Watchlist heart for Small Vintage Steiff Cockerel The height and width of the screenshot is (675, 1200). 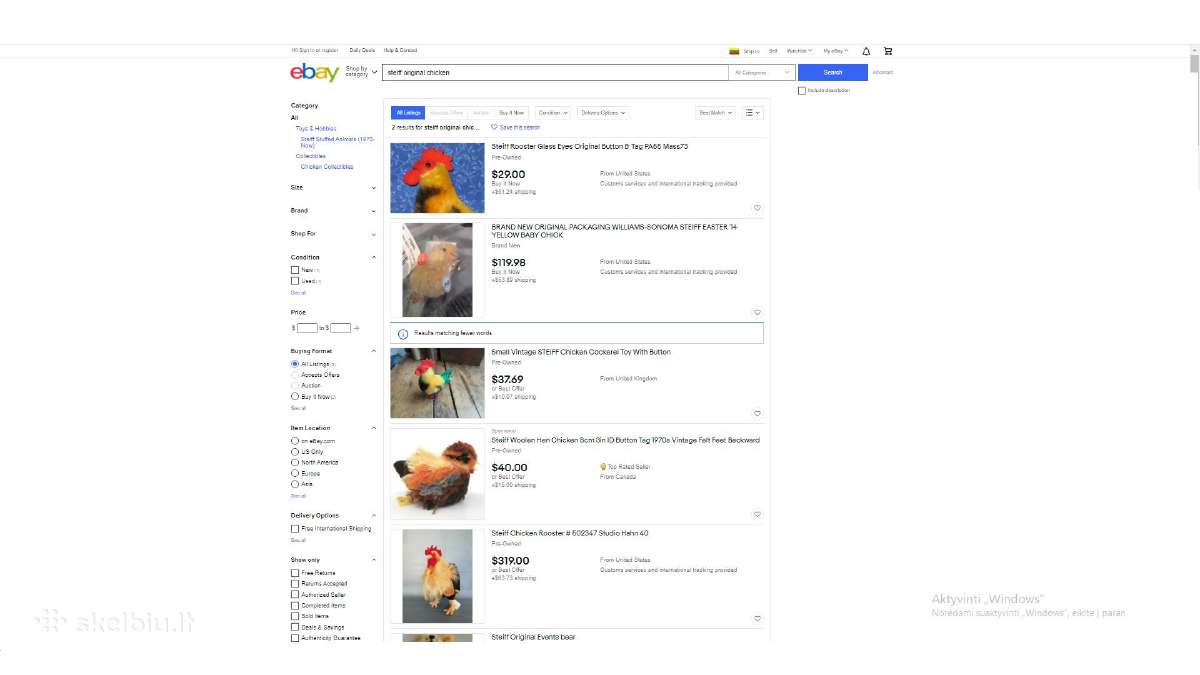[x=757, y=413]
